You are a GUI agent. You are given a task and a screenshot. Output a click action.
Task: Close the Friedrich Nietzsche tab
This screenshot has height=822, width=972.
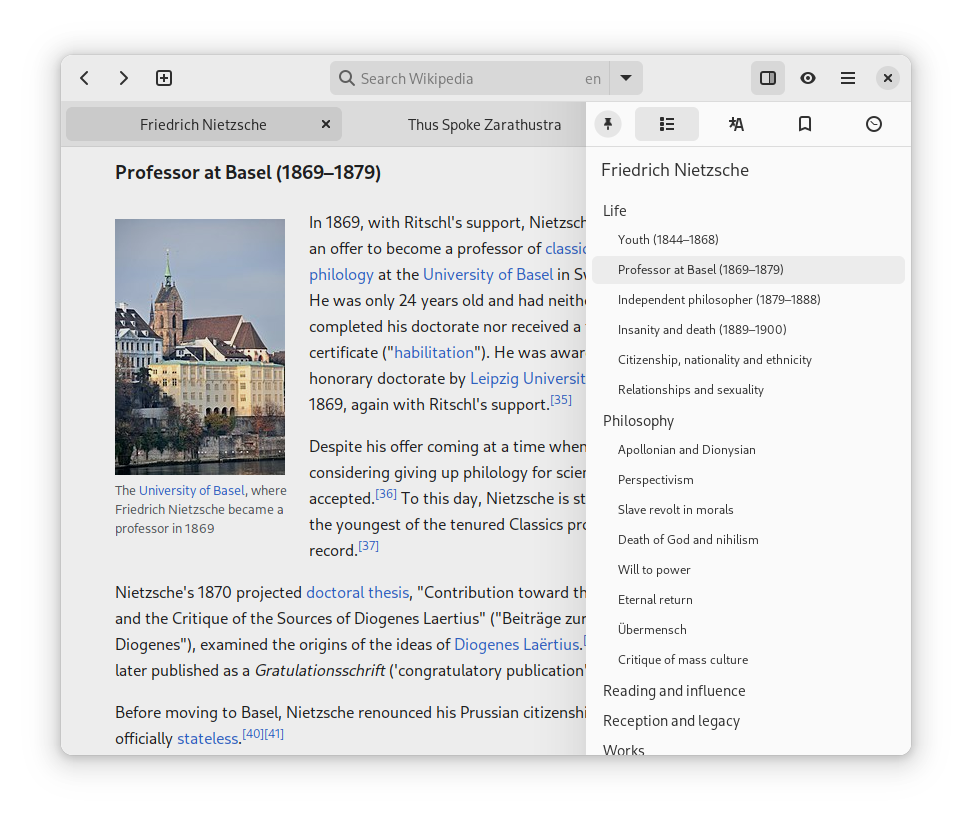325,125
